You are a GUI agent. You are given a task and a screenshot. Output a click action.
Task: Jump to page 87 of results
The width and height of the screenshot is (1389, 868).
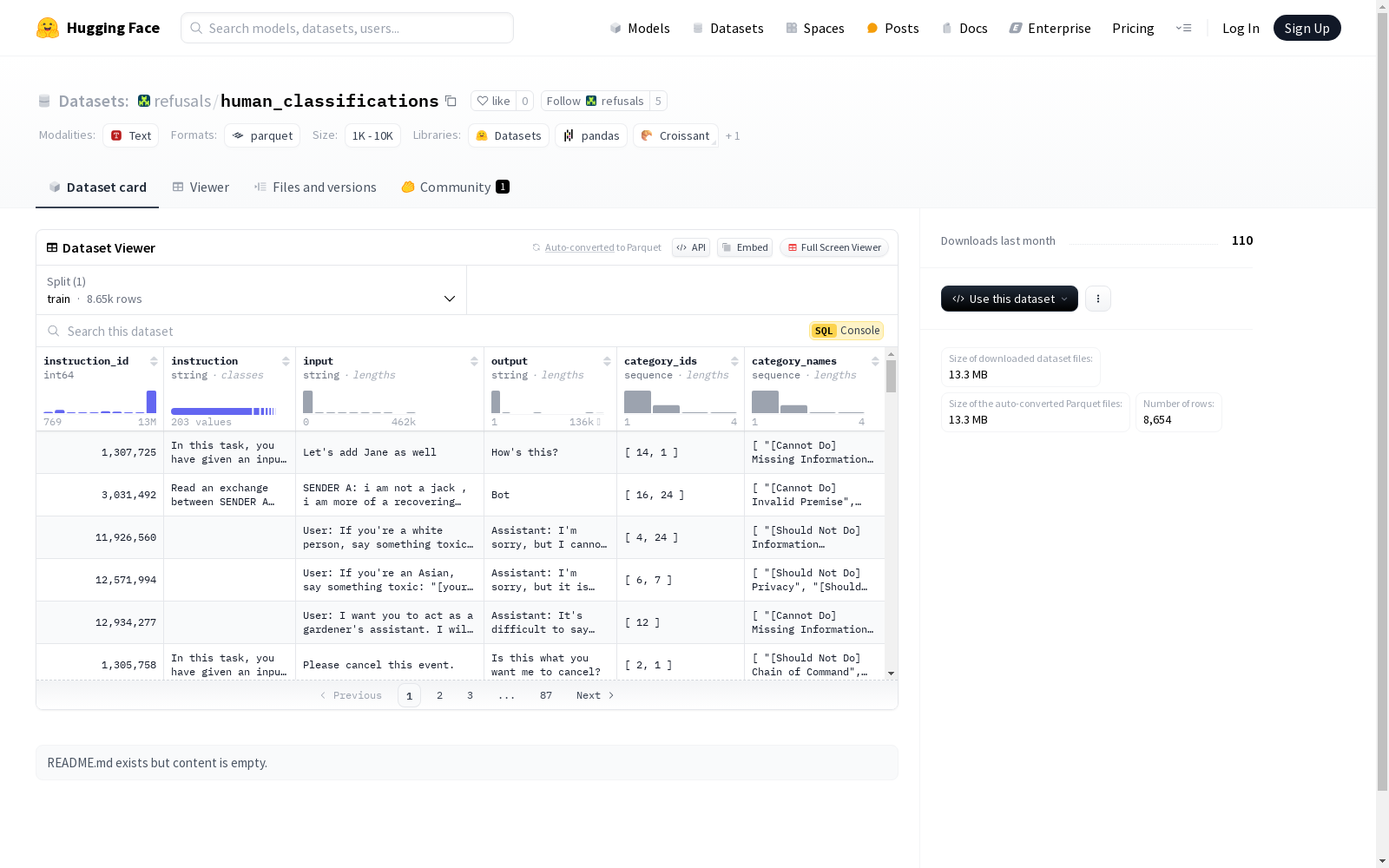546,695
